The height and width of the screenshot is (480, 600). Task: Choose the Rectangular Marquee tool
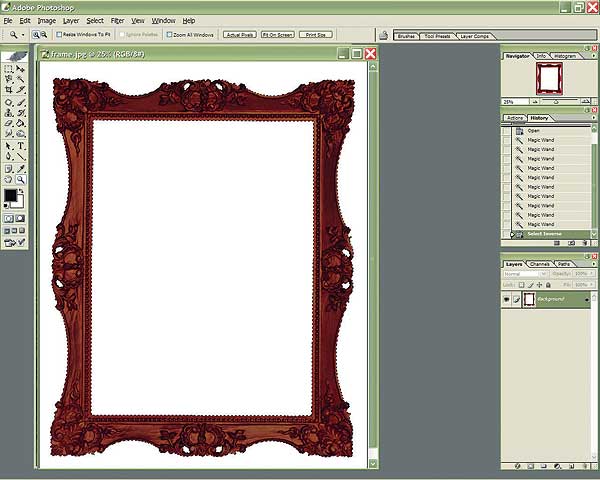[9, 69]
